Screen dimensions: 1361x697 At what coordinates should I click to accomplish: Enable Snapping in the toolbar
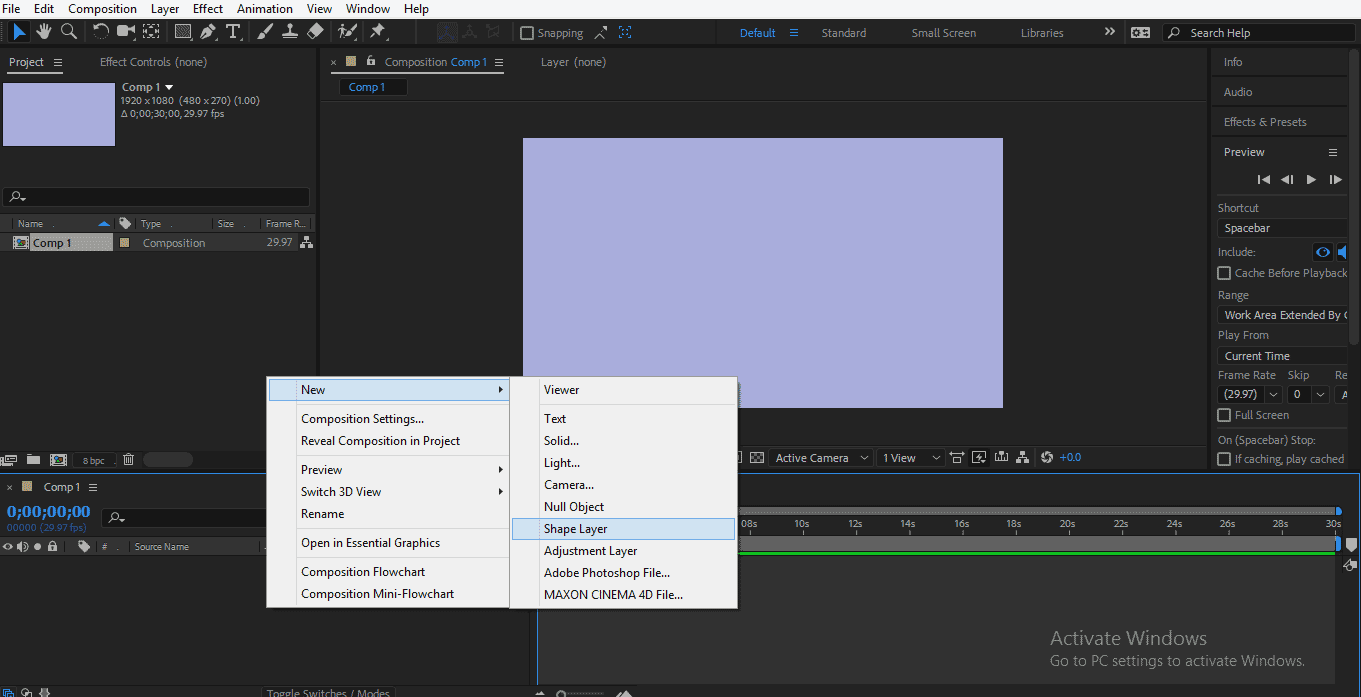[x=527, y=32]
